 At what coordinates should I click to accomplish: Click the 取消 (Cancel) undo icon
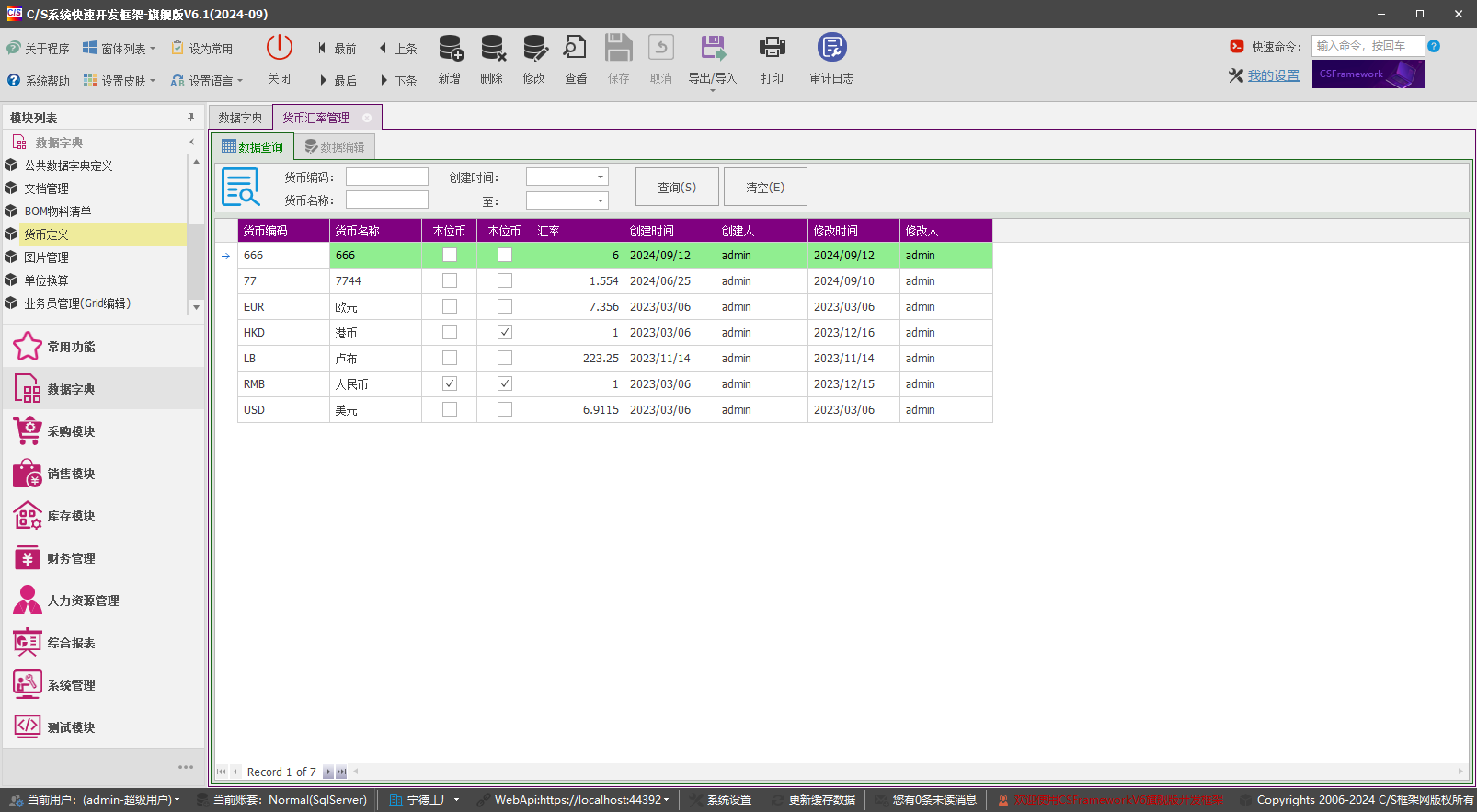(661, 48)
